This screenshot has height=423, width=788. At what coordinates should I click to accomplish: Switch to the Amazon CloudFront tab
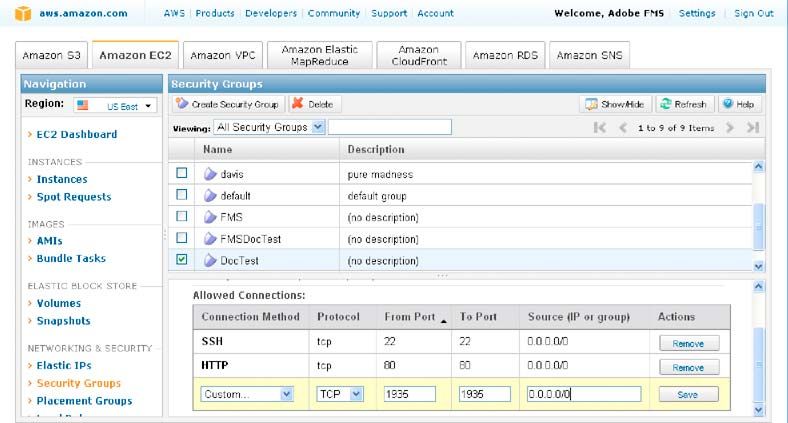(x=419, y=55)
